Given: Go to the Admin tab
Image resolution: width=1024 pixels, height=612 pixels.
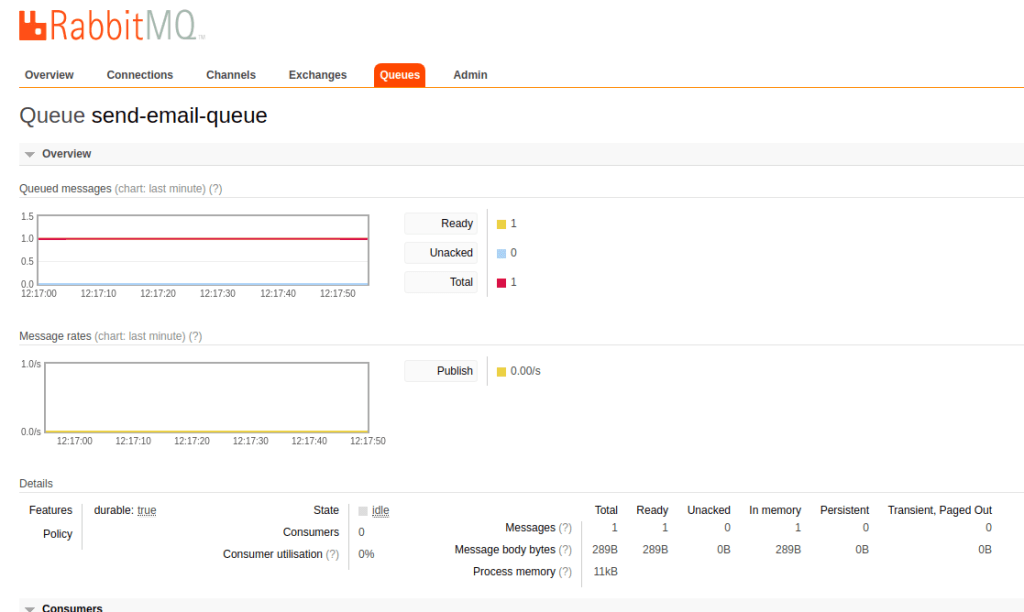Looking at the screenshot, I should coord(470,75).
